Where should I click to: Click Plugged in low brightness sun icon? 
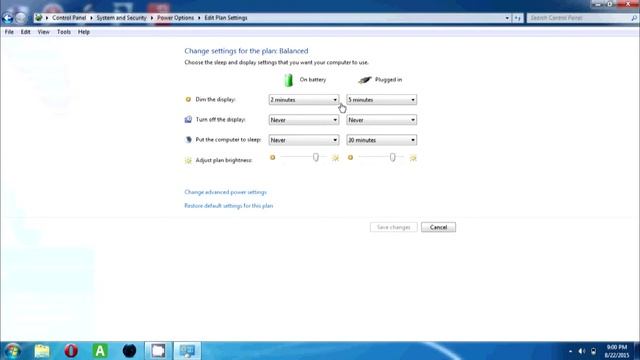[350, 158]
